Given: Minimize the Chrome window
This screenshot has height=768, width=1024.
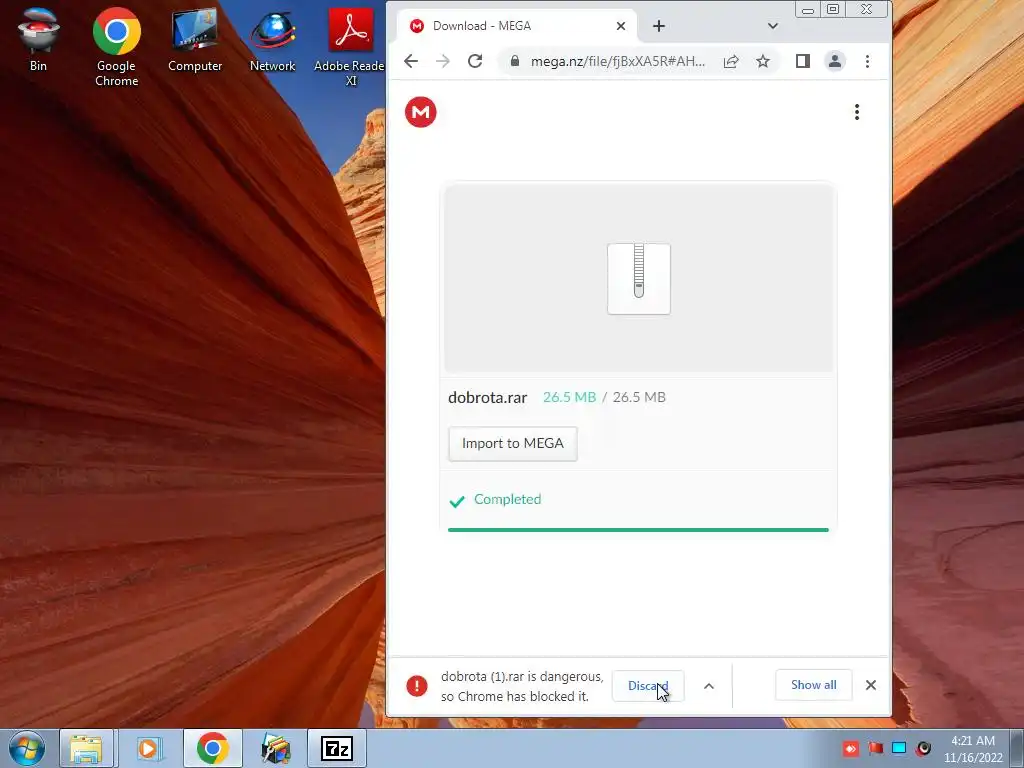Looking at the screenshot, I should (808, 10).
